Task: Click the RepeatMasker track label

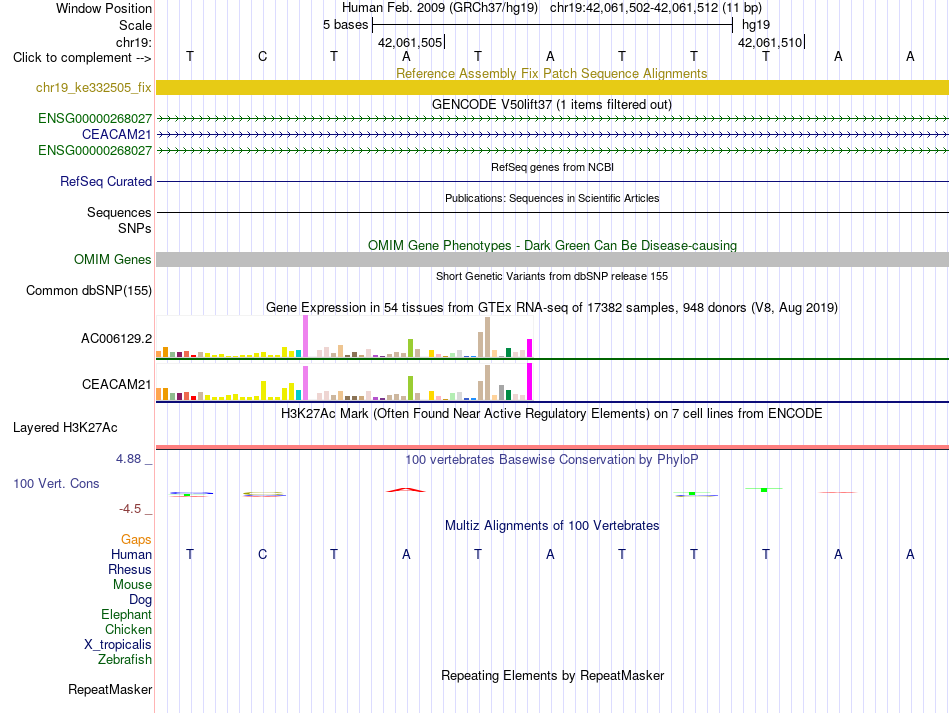Action: (110, 689)
